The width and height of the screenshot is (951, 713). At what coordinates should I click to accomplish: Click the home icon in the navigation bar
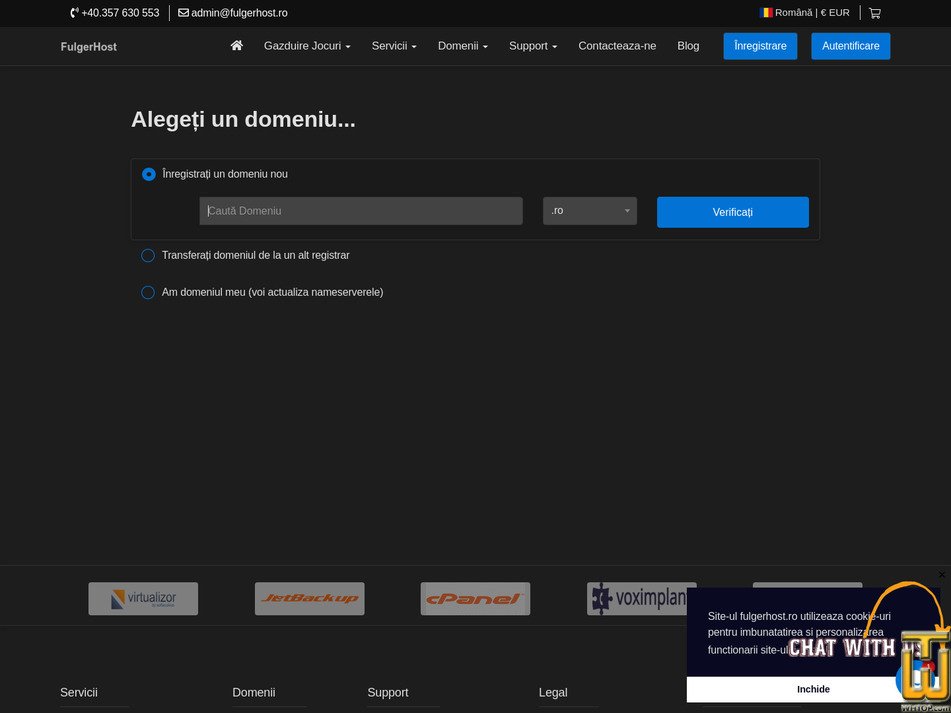(x=236, y=45)
